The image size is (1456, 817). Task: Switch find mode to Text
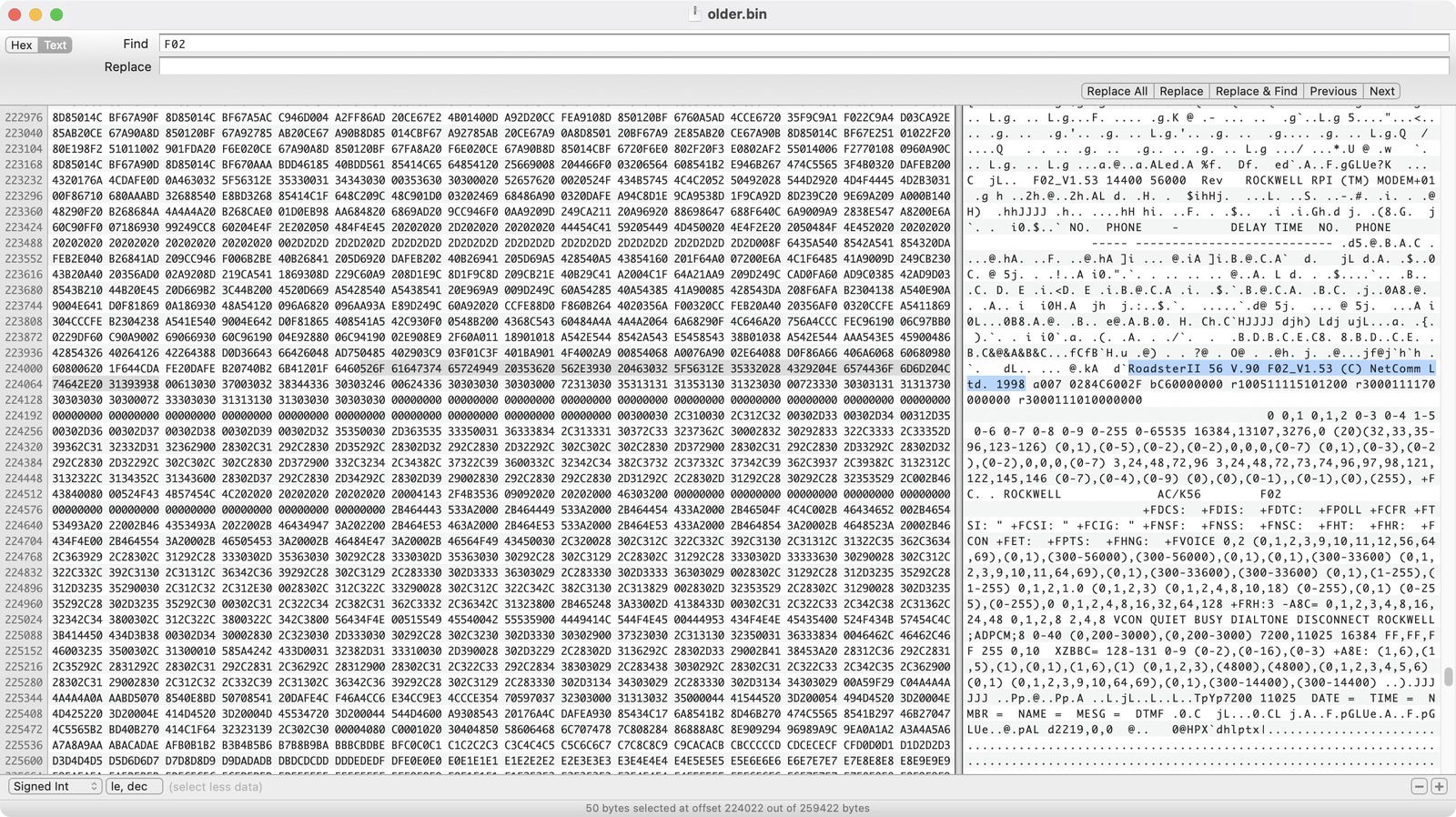[x=56, y=45]
